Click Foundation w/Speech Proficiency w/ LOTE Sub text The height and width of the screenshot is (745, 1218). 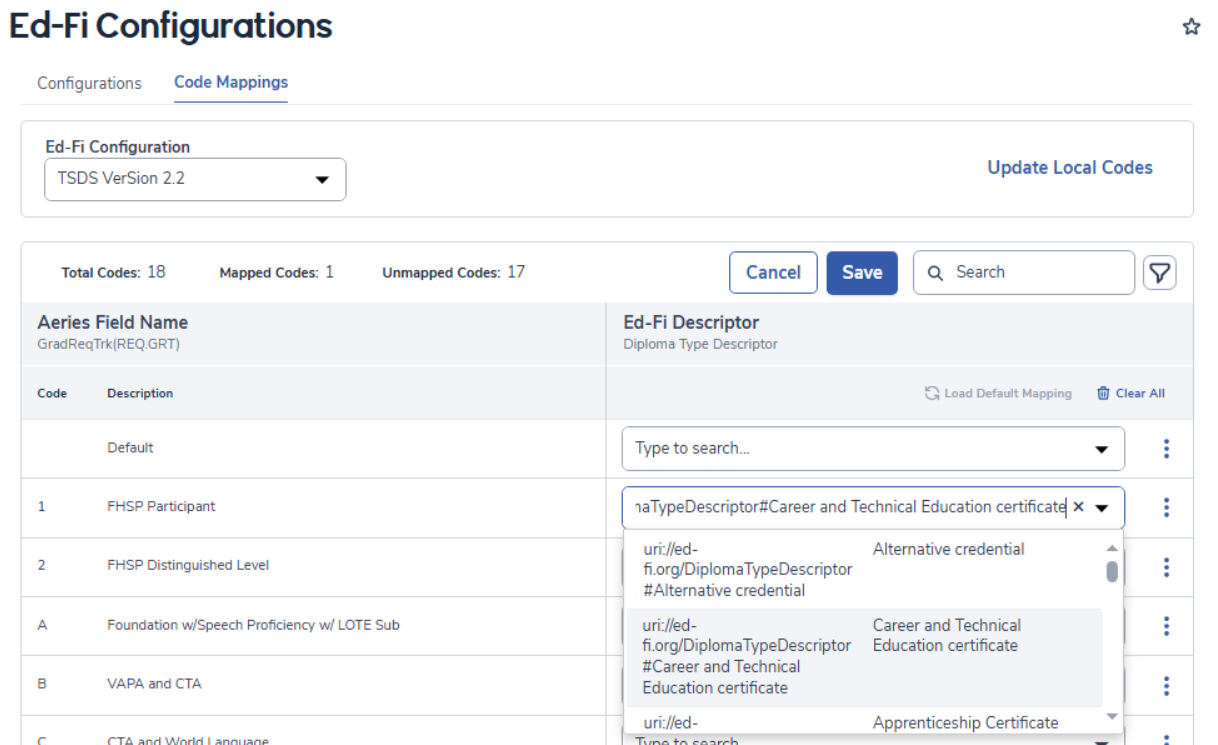[253, 625]
